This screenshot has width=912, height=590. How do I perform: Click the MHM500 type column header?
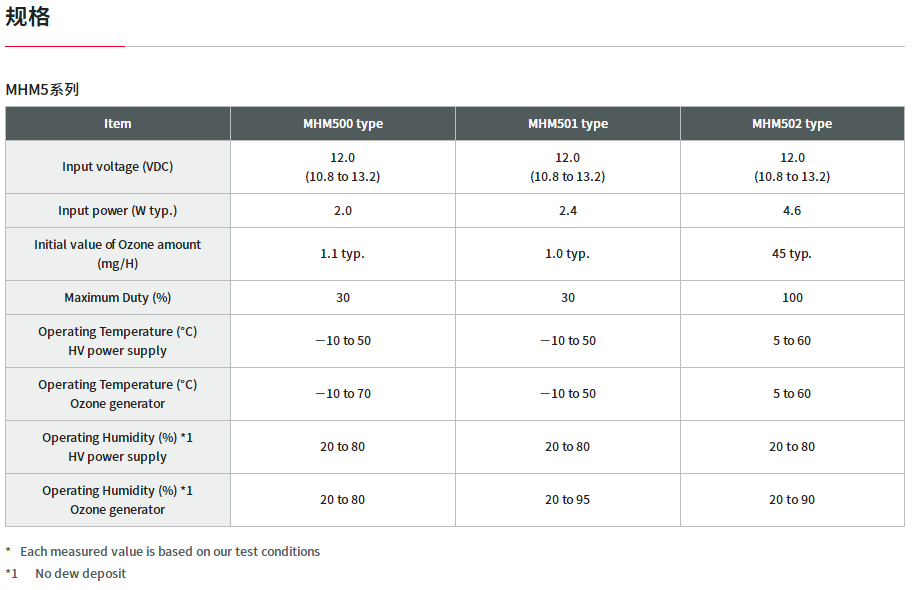pos(343,123)
